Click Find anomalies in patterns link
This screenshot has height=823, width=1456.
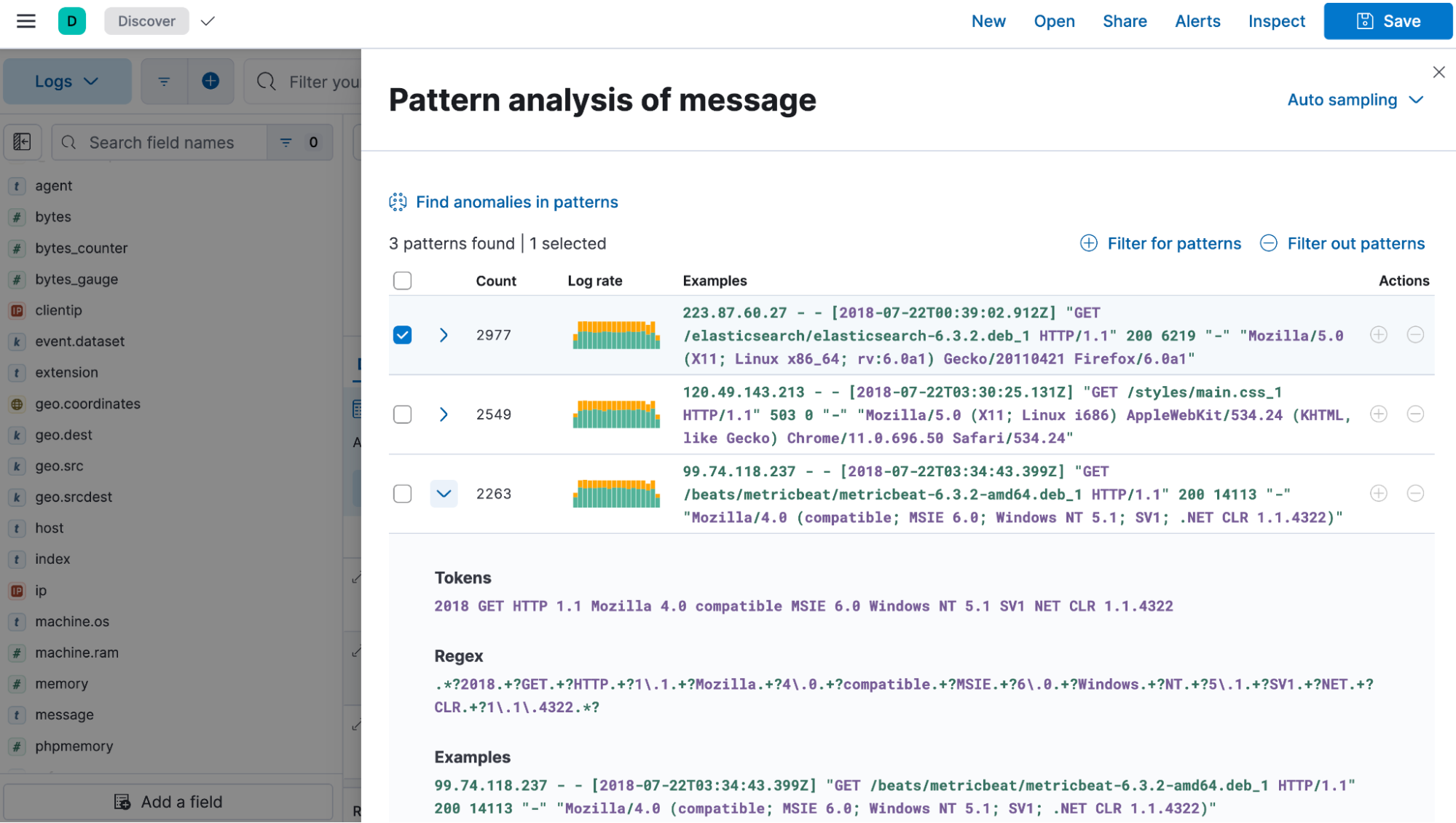pyautogui.click(x=503, y=202)
